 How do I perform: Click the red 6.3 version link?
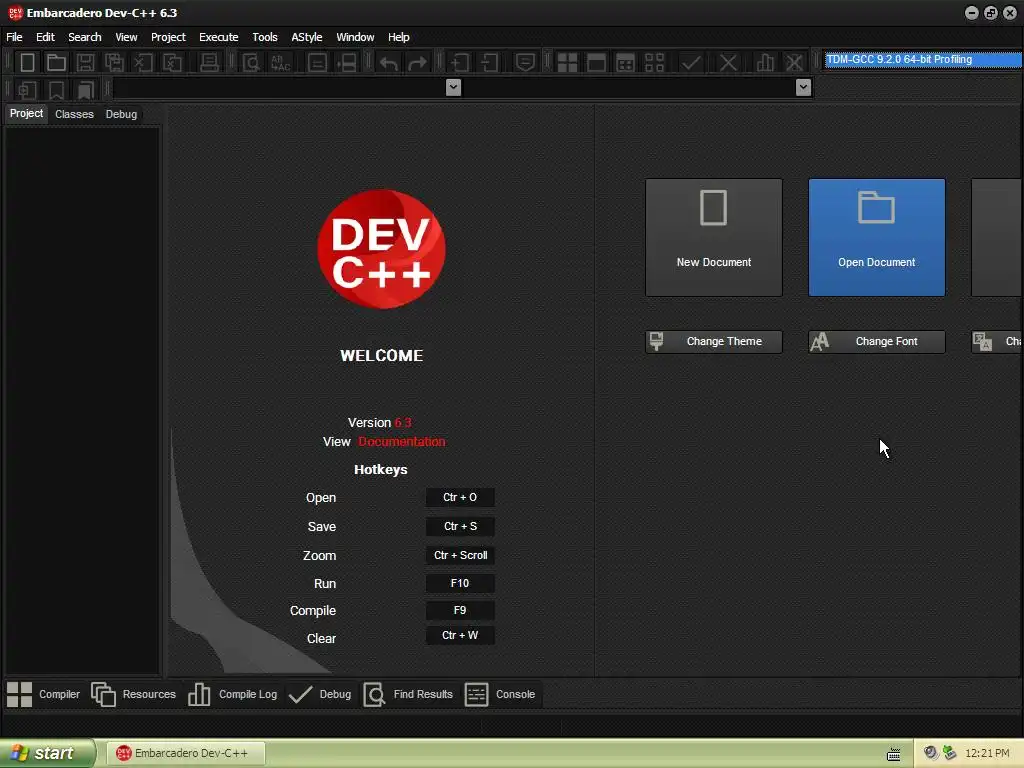403,423
